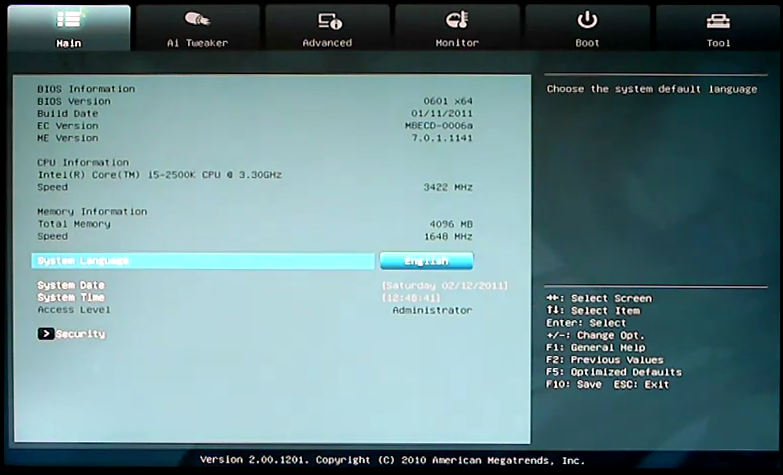
Task: Open the Monitor tab label
Action: [x=457, y=43]
